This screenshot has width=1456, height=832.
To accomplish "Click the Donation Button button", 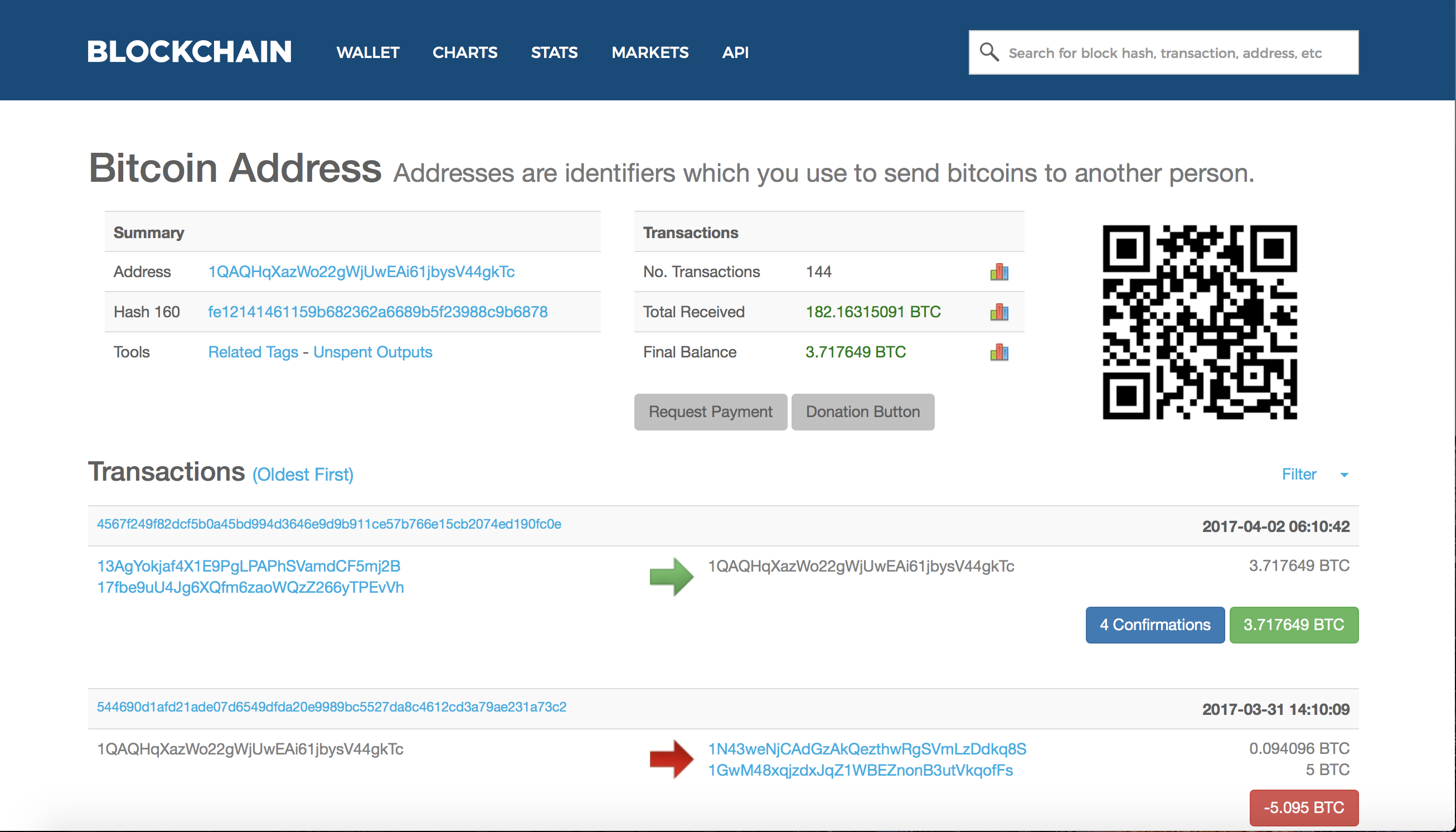I will click(x=863, y=412).
